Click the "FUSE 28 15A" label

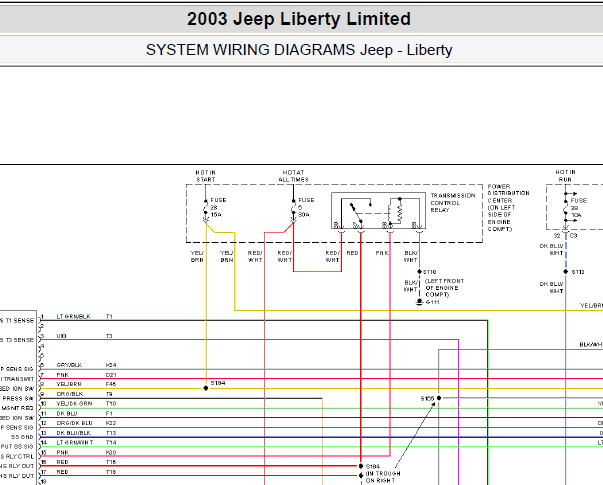(218, 207)
